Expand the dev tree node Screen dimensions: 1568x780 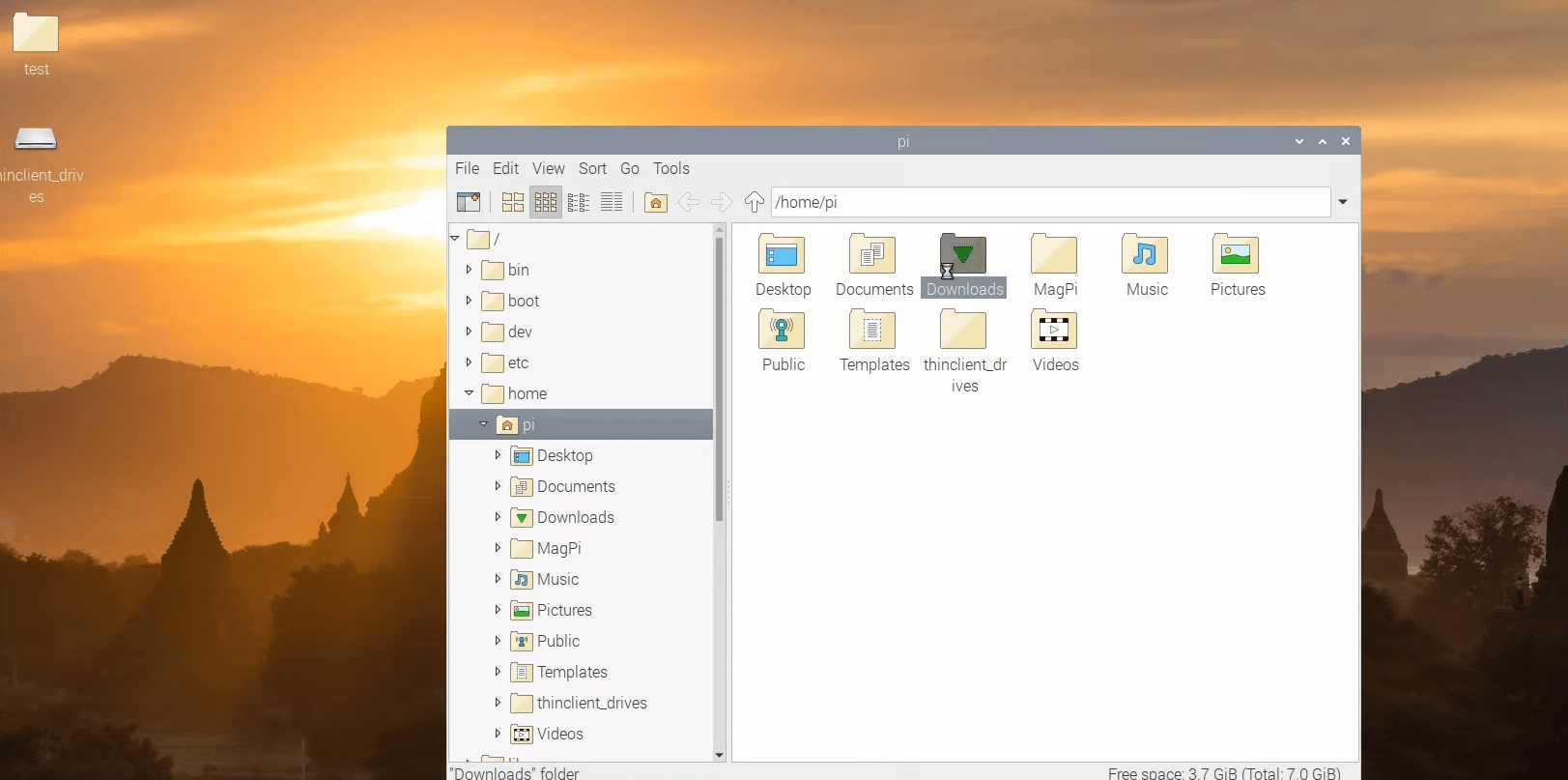pyautogui.click(x=470, y=332)
